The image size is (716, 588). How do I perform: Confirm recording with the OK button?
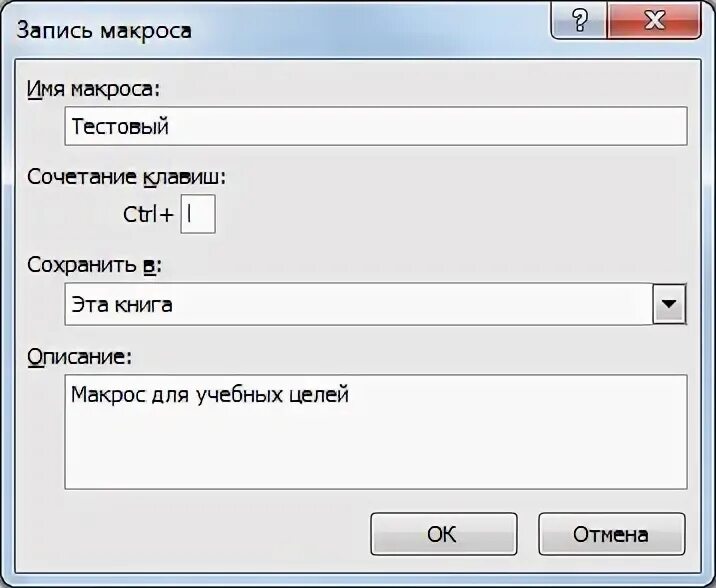[x=443, y=534]
